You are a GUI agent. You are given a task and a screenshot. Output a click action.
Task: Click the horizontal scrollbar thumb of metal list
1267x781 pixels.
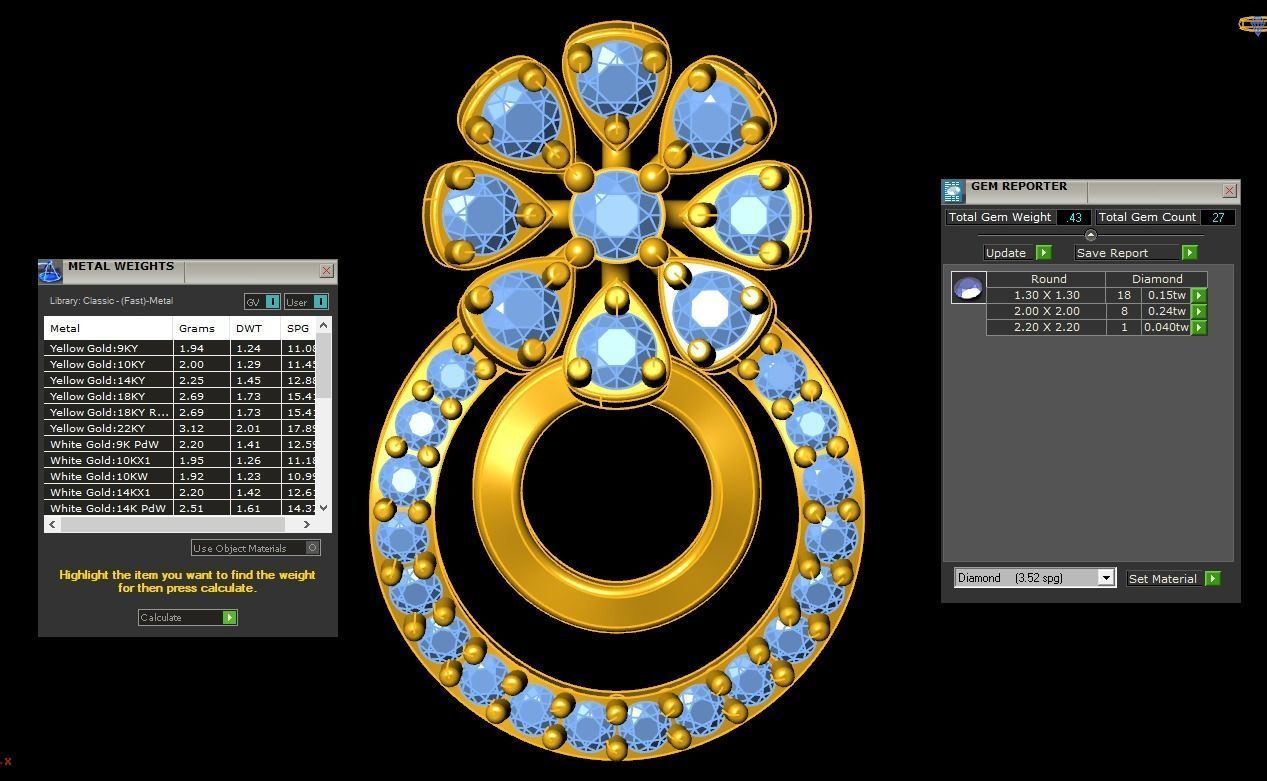(x=172, y=524)
